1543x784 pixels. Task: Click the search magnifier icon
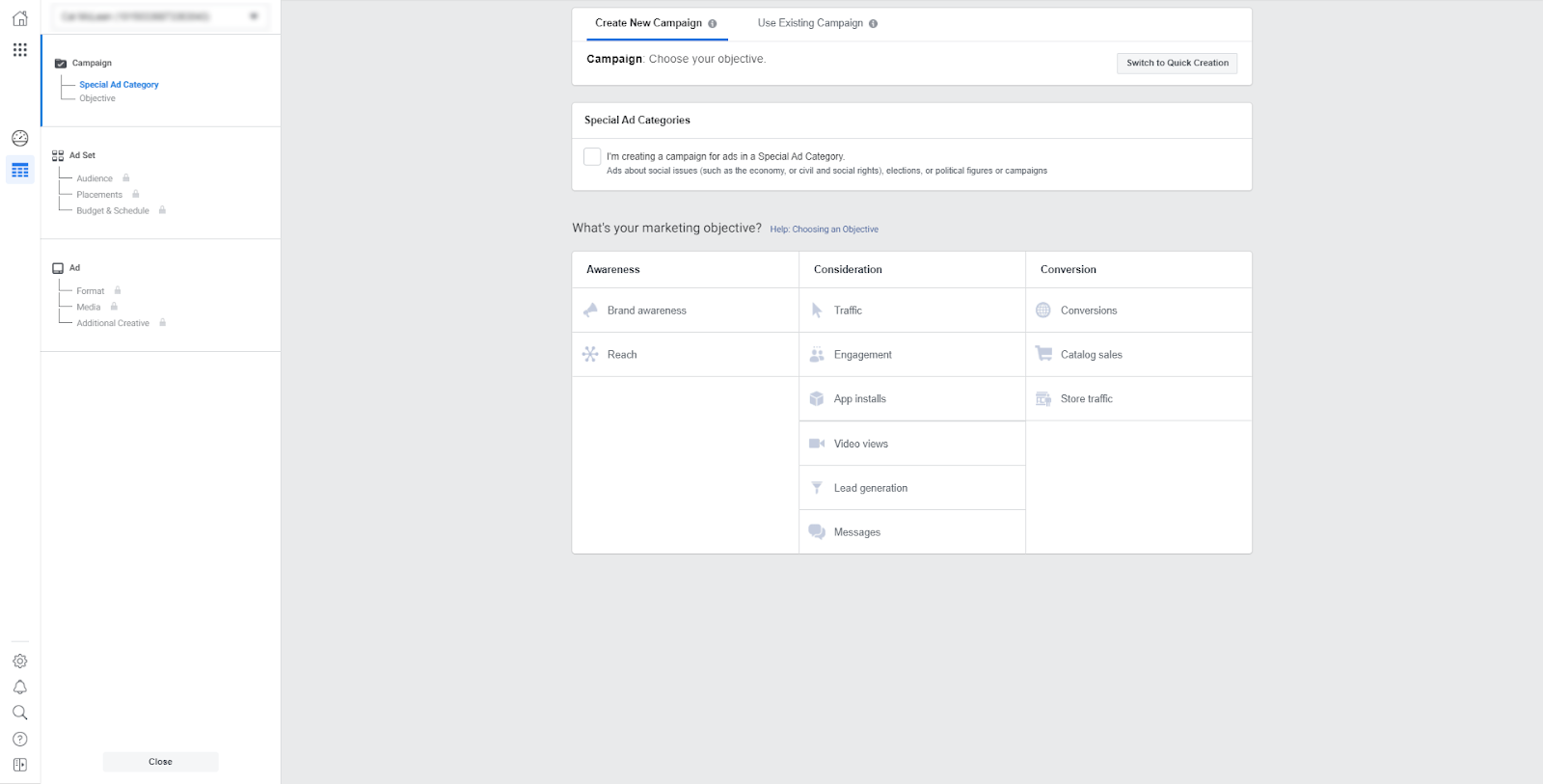click(19, 714)
